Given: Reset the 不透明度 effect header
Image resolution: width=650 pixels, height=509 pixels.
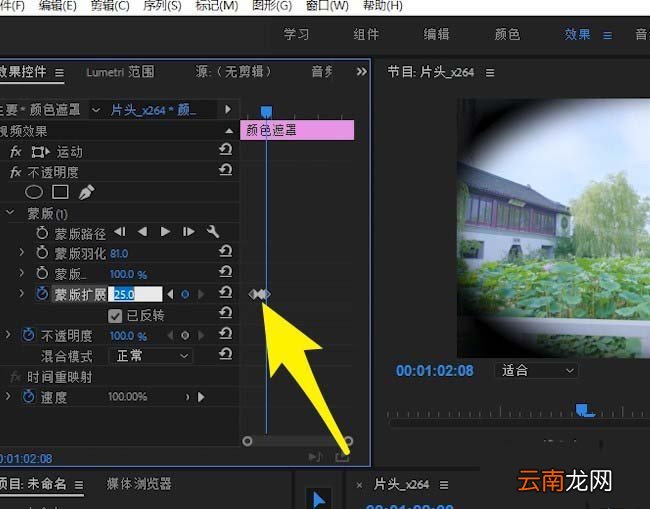Looking at the screenshot, I should click(x=226, y=170).
